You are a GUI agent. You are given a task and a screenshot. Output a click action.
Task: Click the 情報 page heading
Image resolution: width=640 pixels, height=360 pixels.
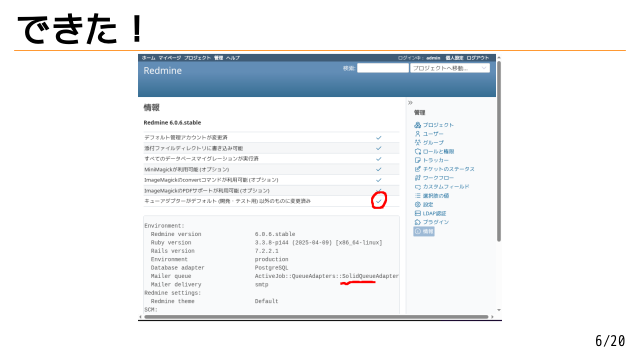[x=151, y=108]
